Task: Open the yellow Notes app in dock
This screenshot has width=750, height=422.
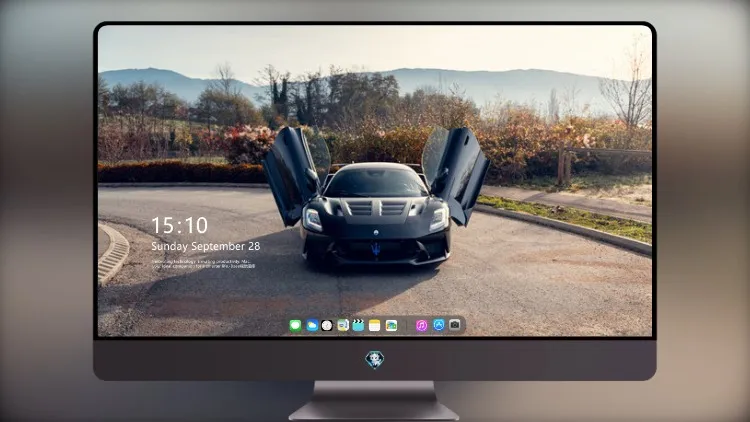Action: click(x=375, y=326)
